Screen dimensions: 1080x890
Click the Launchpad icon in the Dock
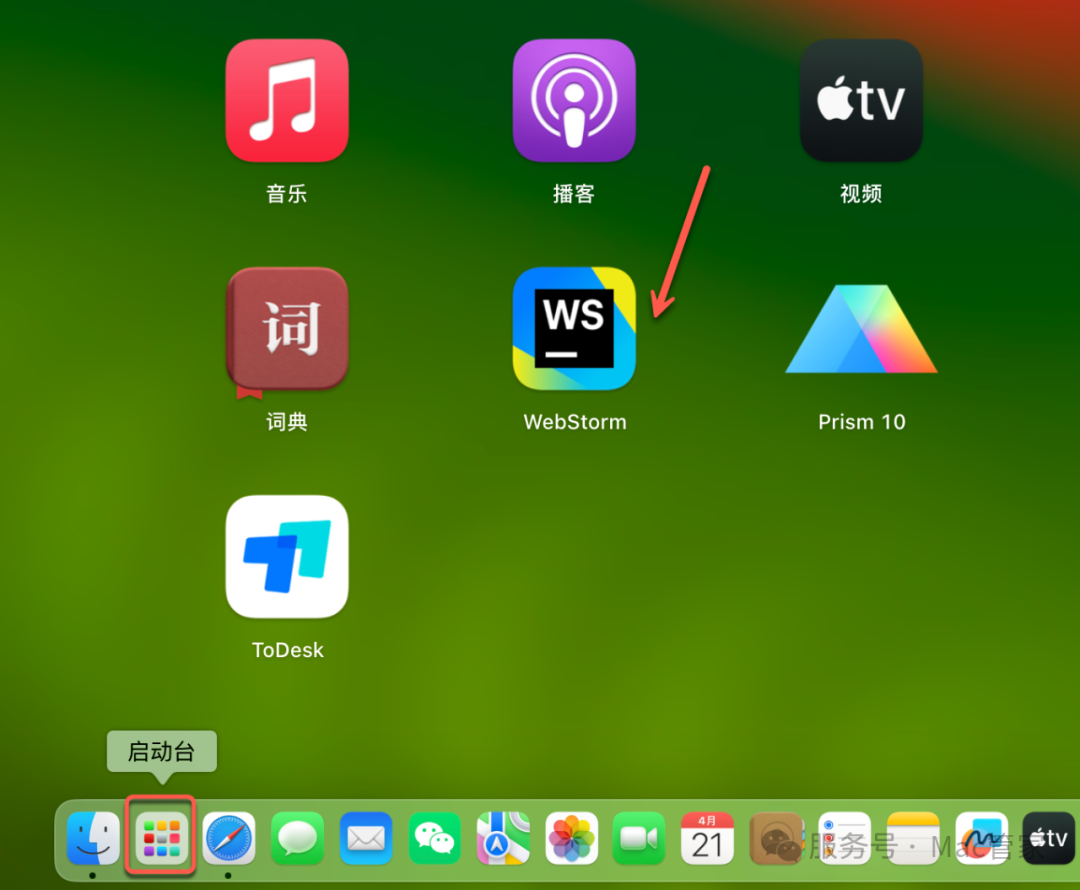pos(161,838)
